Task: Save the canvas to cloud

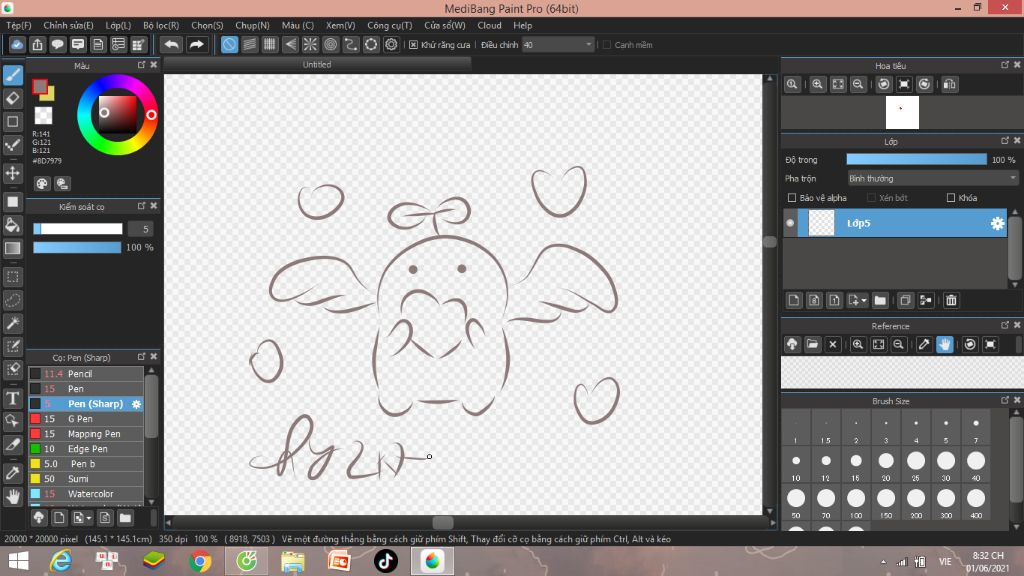Action: pos(17,44)
